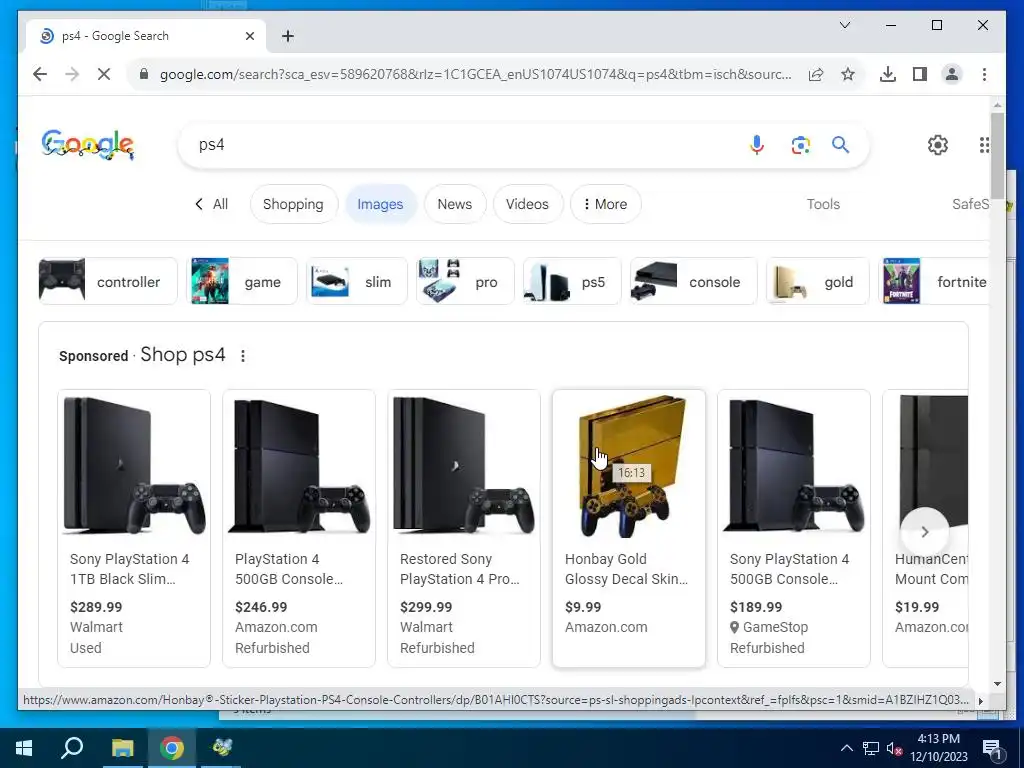Click the Google holiday logo
The width and height of the screenshot is (1024, 768).
click(x=88, y=144)
